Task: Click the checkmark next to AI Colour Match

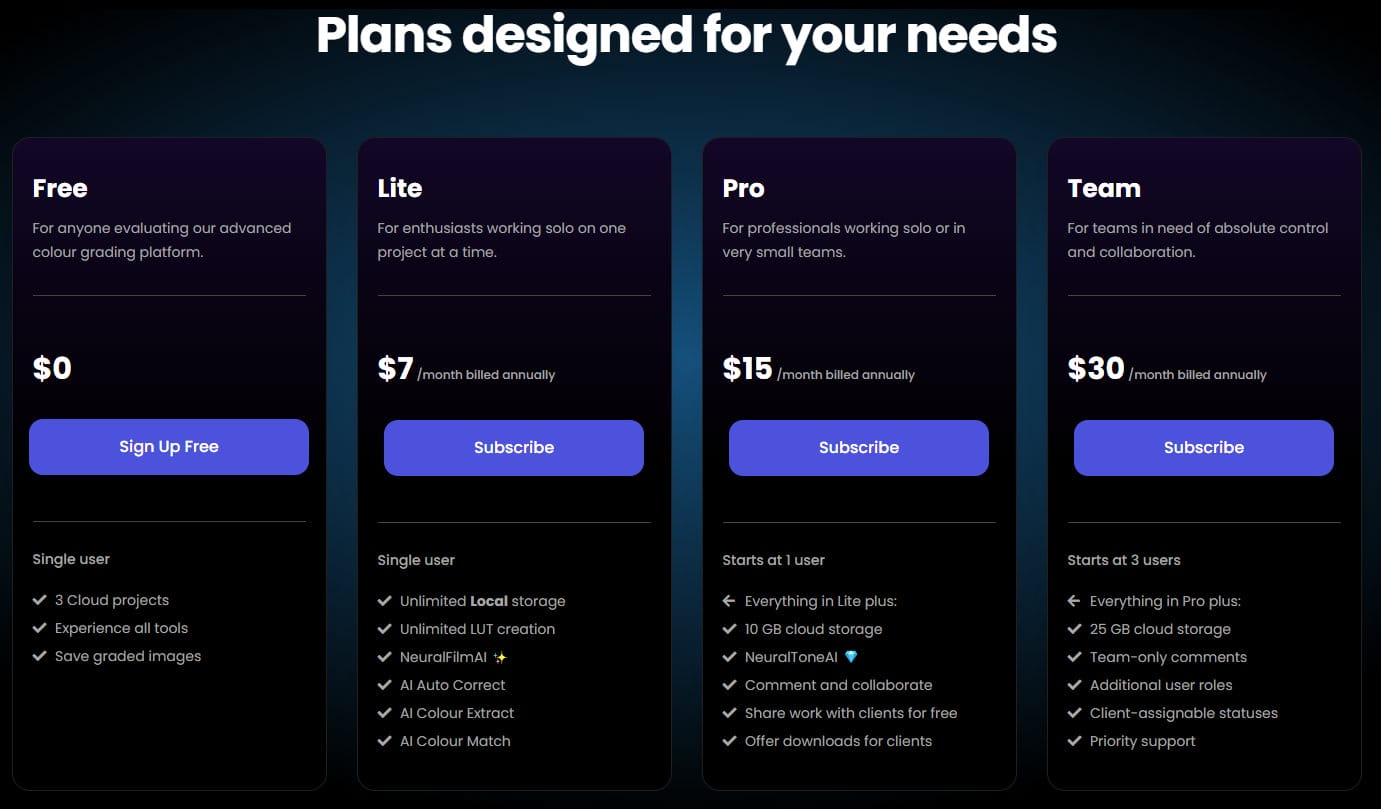Action: [x=385, y=741]
